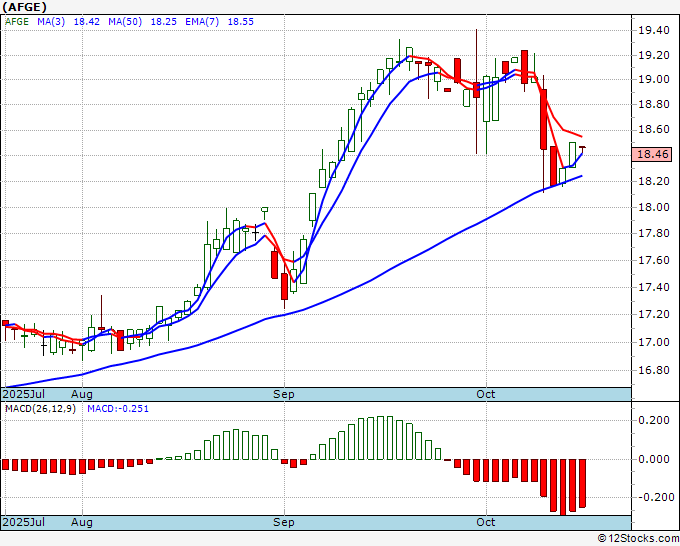Screen dimensions: 680x546
Task: Click the 17.60 price axis label
Action: click(x=654, y=260)
